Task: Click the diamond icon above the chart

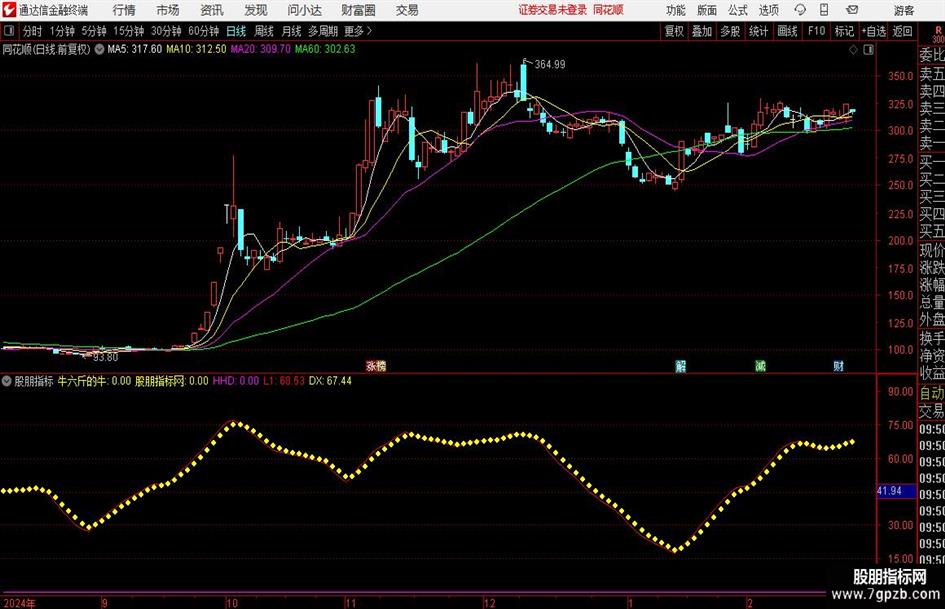Action: (x=853, y=50)
